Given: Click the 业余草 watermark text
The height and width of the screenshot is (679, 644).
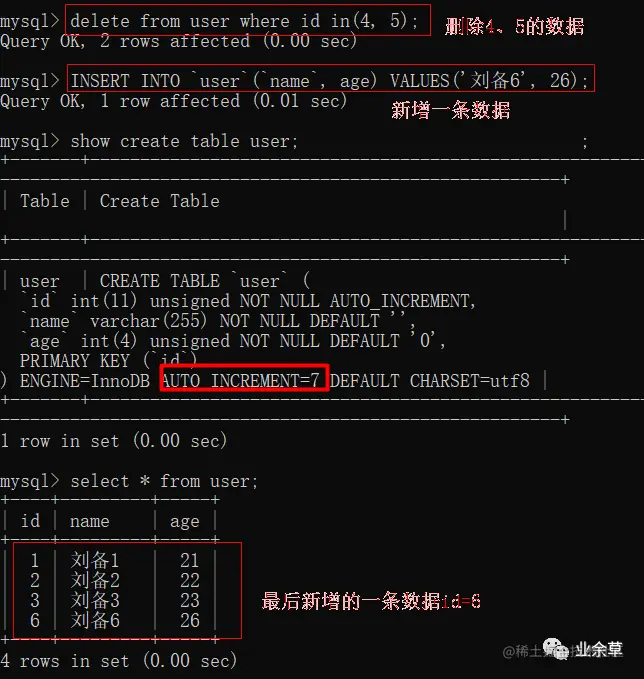Looking at the screenshot, I should [599, 649].
